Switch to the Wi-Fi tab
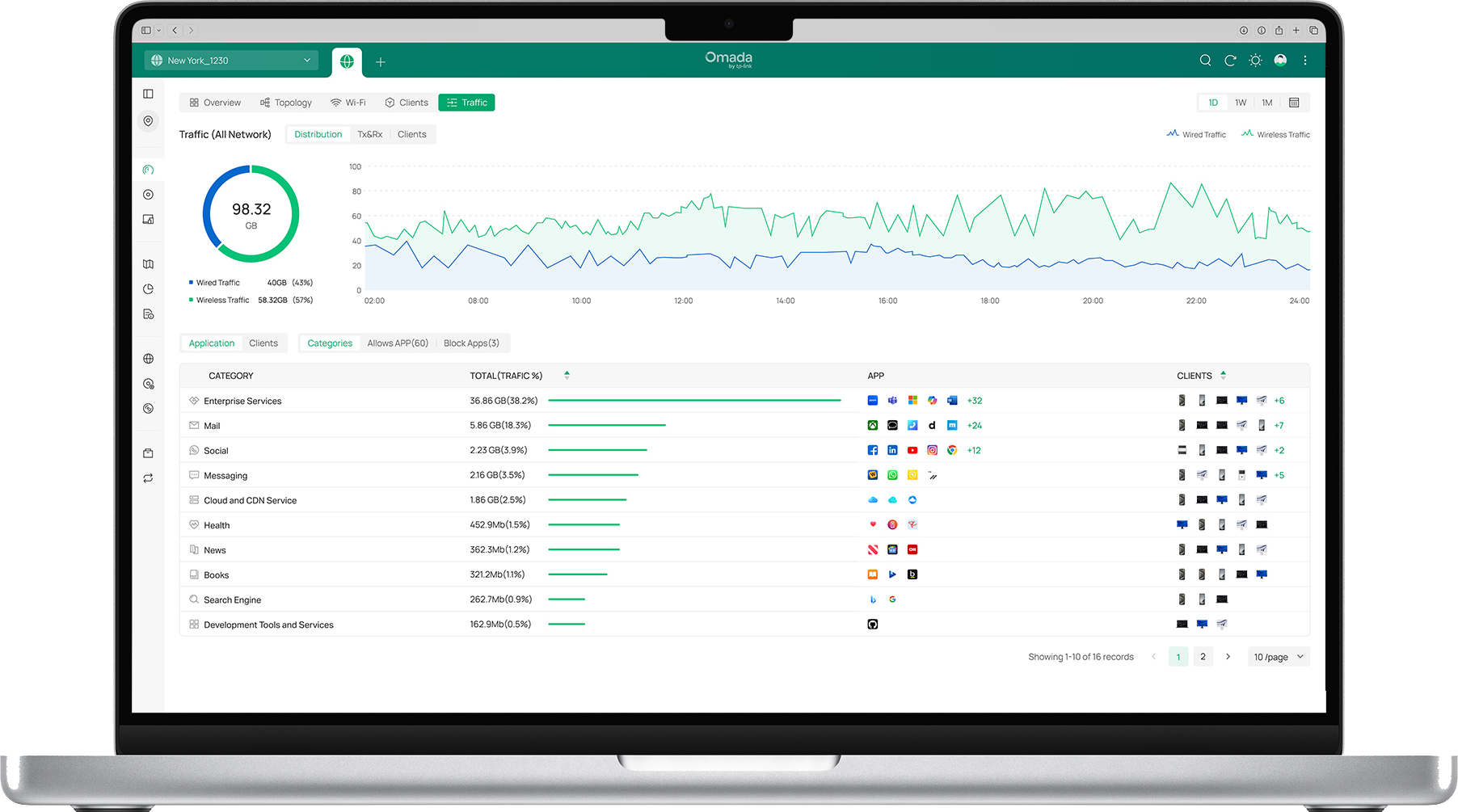The image size is (1458, 812). click(x=348, y=103)
